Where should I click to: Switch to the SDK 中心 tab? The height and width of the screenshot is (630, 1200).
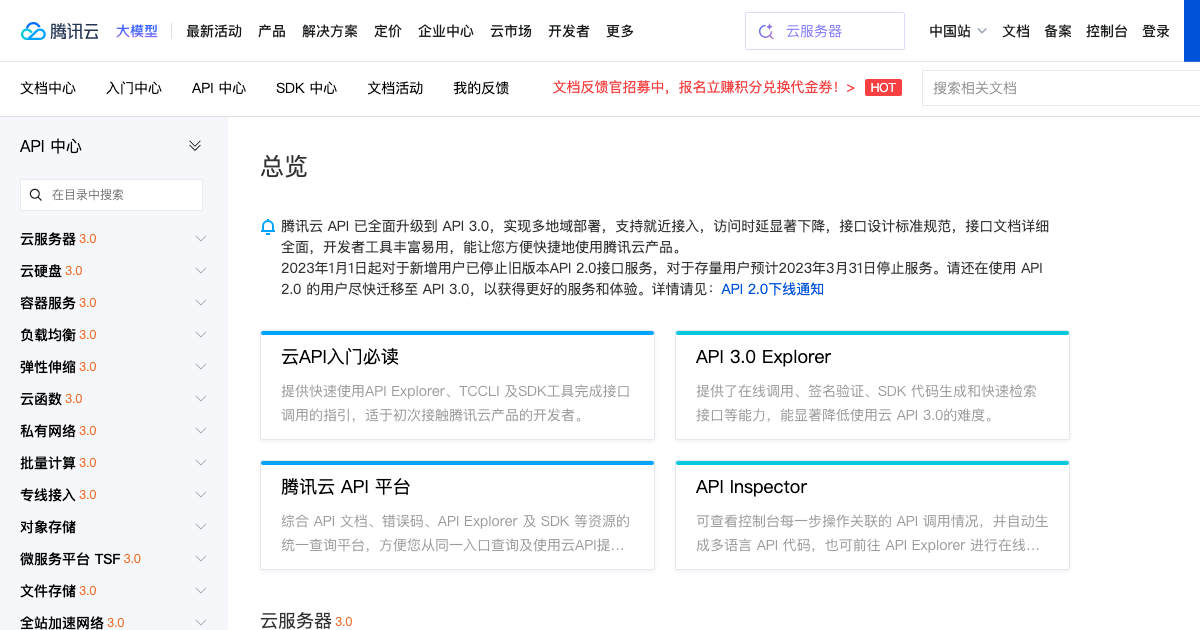click(306, 88)
